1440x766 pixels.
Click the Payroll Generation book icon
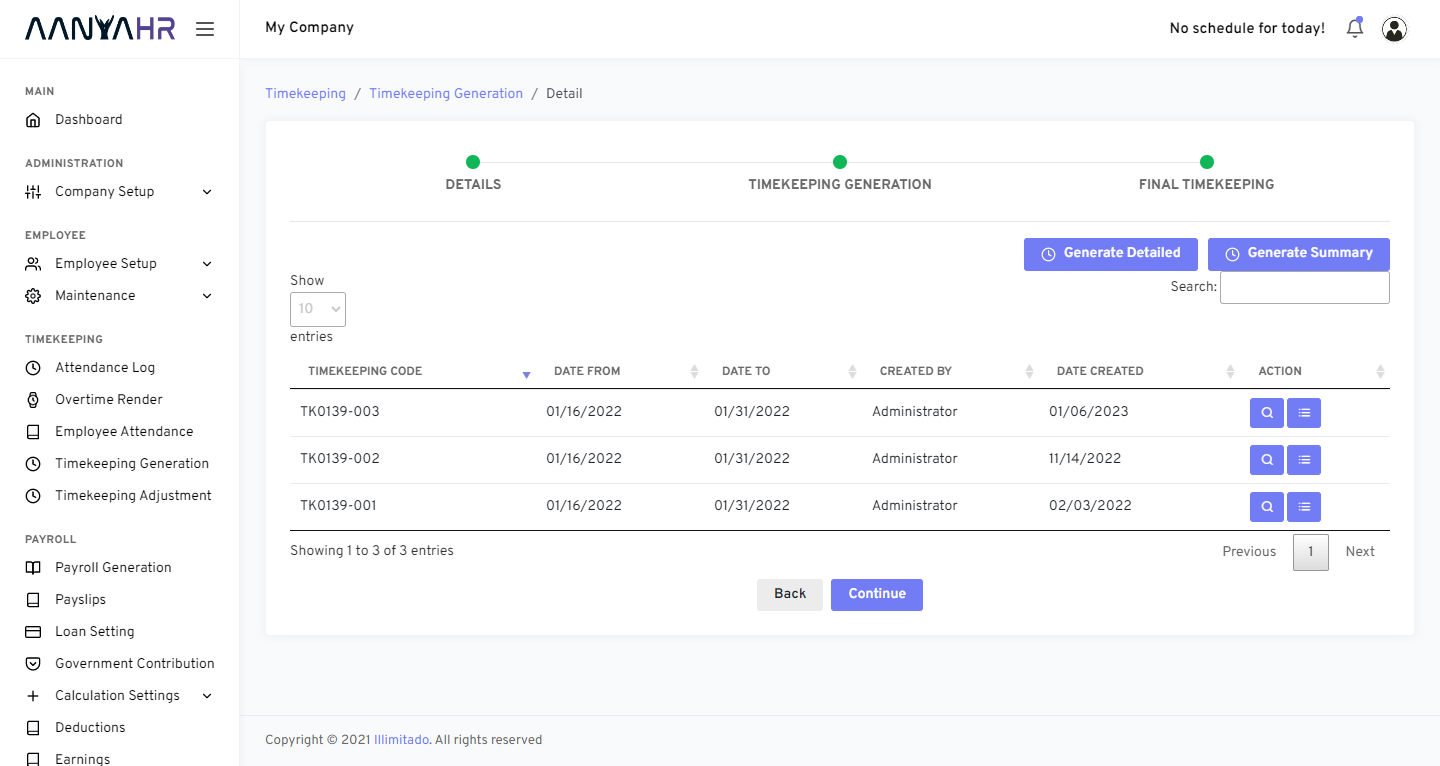point(33,567)
